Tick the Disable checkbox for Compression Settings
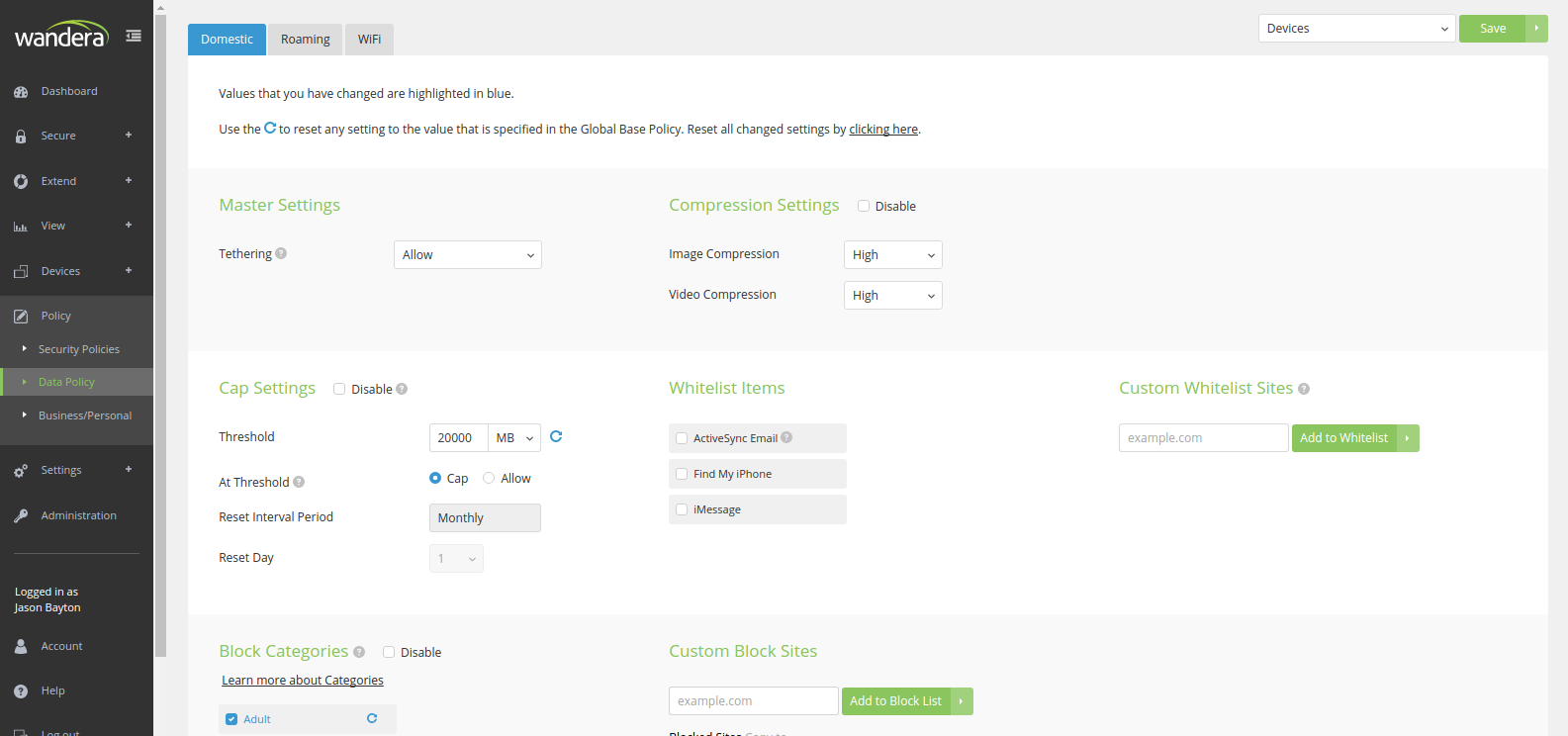 (864, 206)
